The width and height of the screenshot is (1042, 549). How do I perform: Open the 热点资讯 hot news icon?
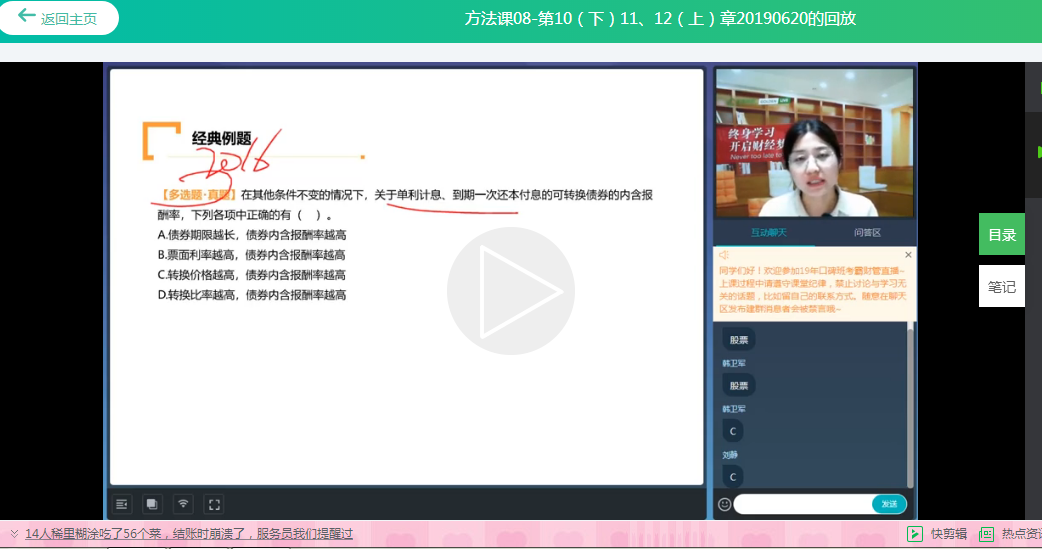pos(986,534)
